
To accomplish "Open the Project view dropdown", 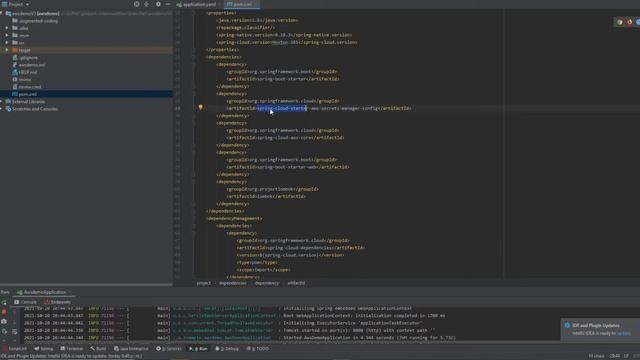I will click(x=16, y=4).
